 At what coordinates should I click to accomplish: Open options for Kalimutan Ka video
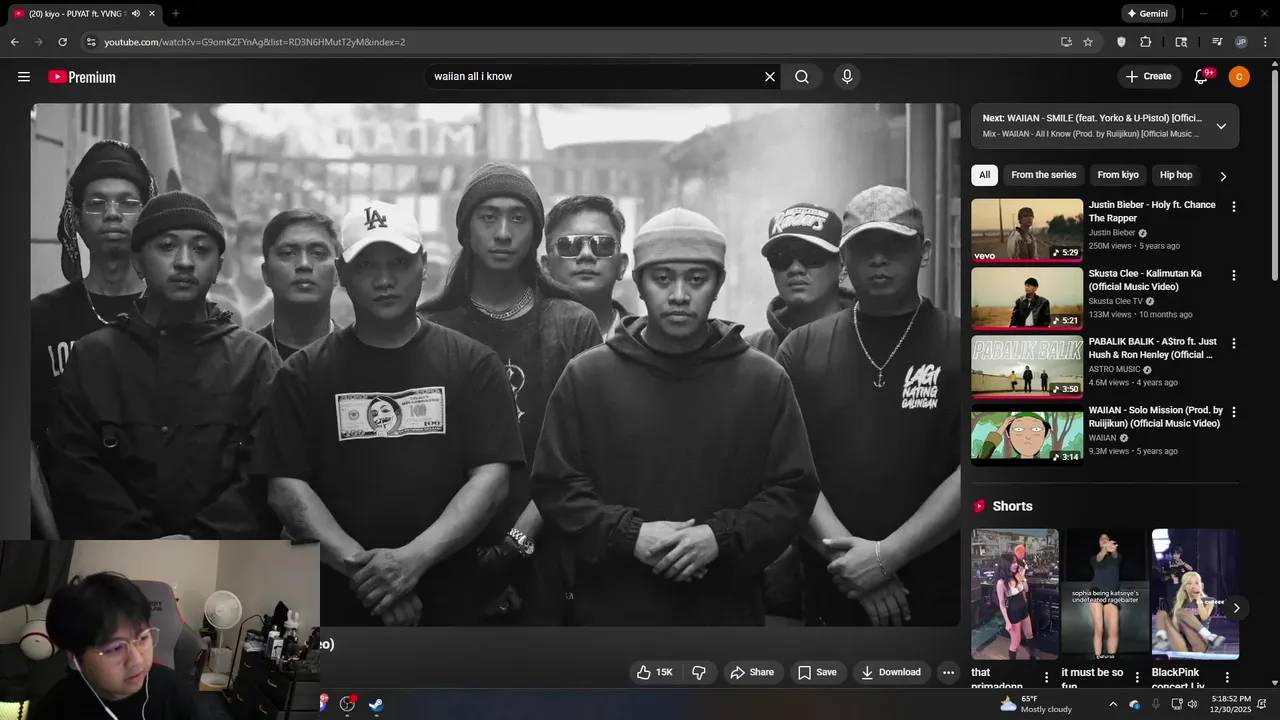(x=1233, y=275)
